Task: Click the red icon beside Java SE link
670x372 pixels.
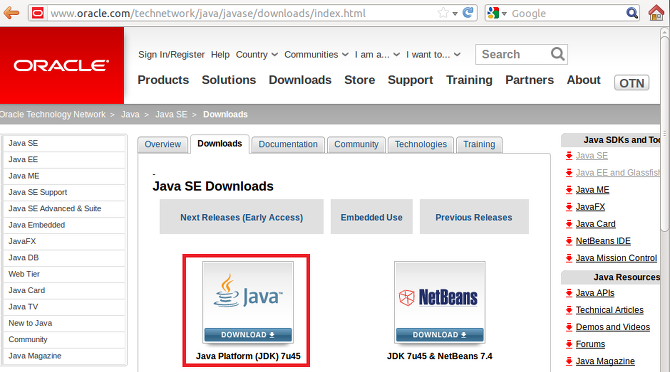Action: pos(569,155)
